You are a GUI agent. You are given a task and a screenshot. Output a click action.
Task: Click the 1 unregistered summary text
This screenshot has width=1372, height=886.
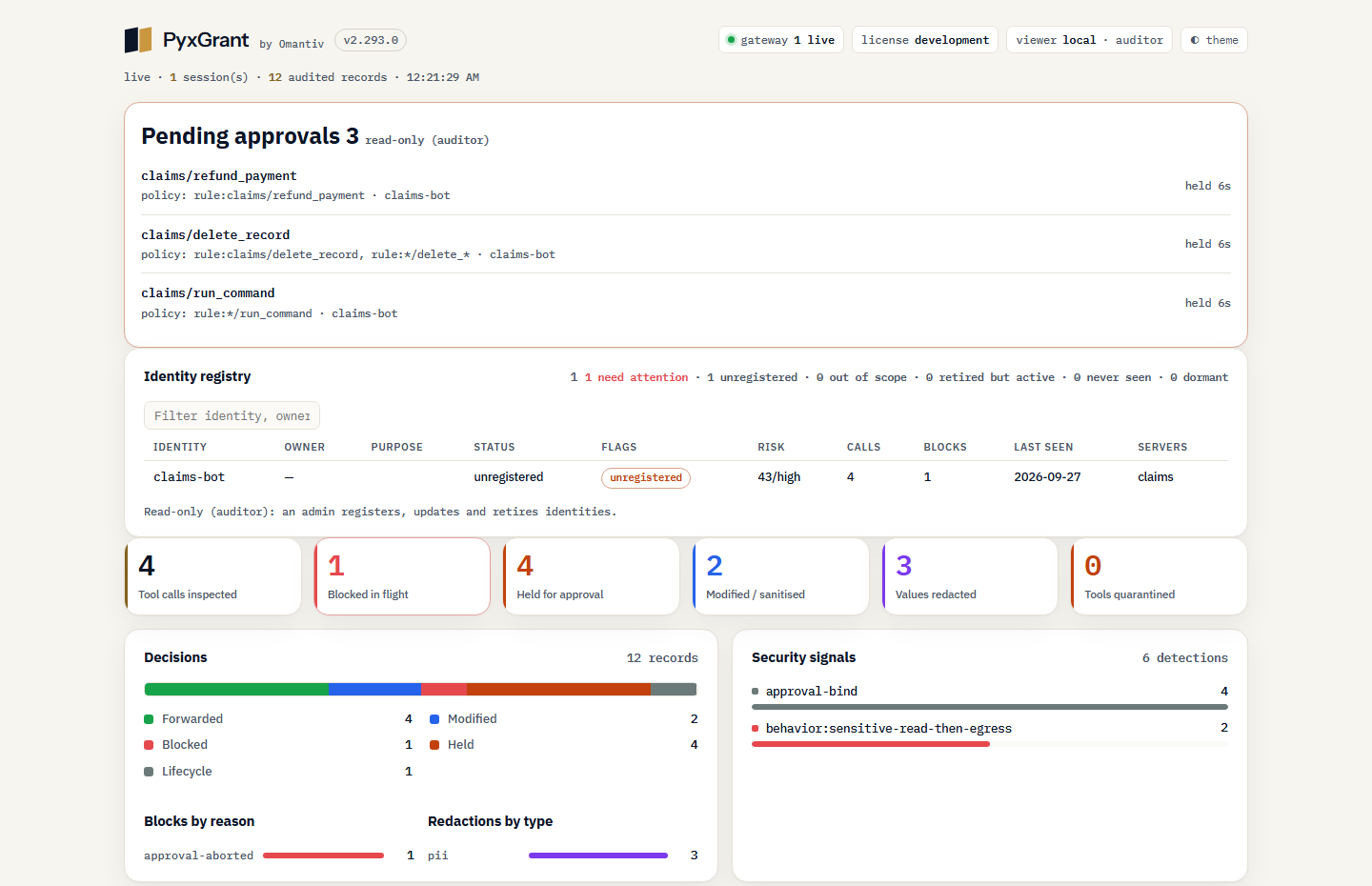coord(752,377)
